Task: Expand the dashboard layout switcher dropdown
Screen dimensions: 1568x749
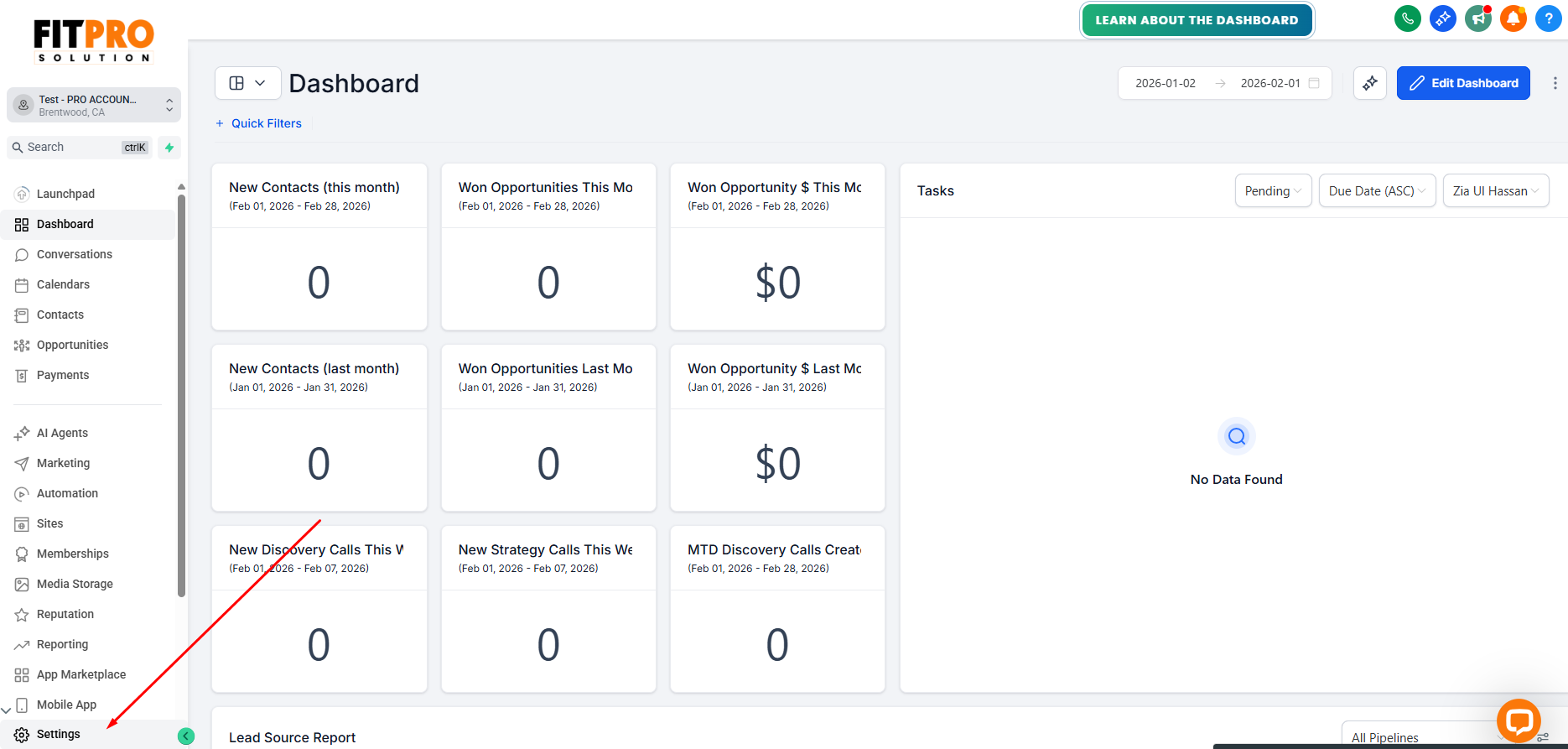Action: [x=247, y=83]
